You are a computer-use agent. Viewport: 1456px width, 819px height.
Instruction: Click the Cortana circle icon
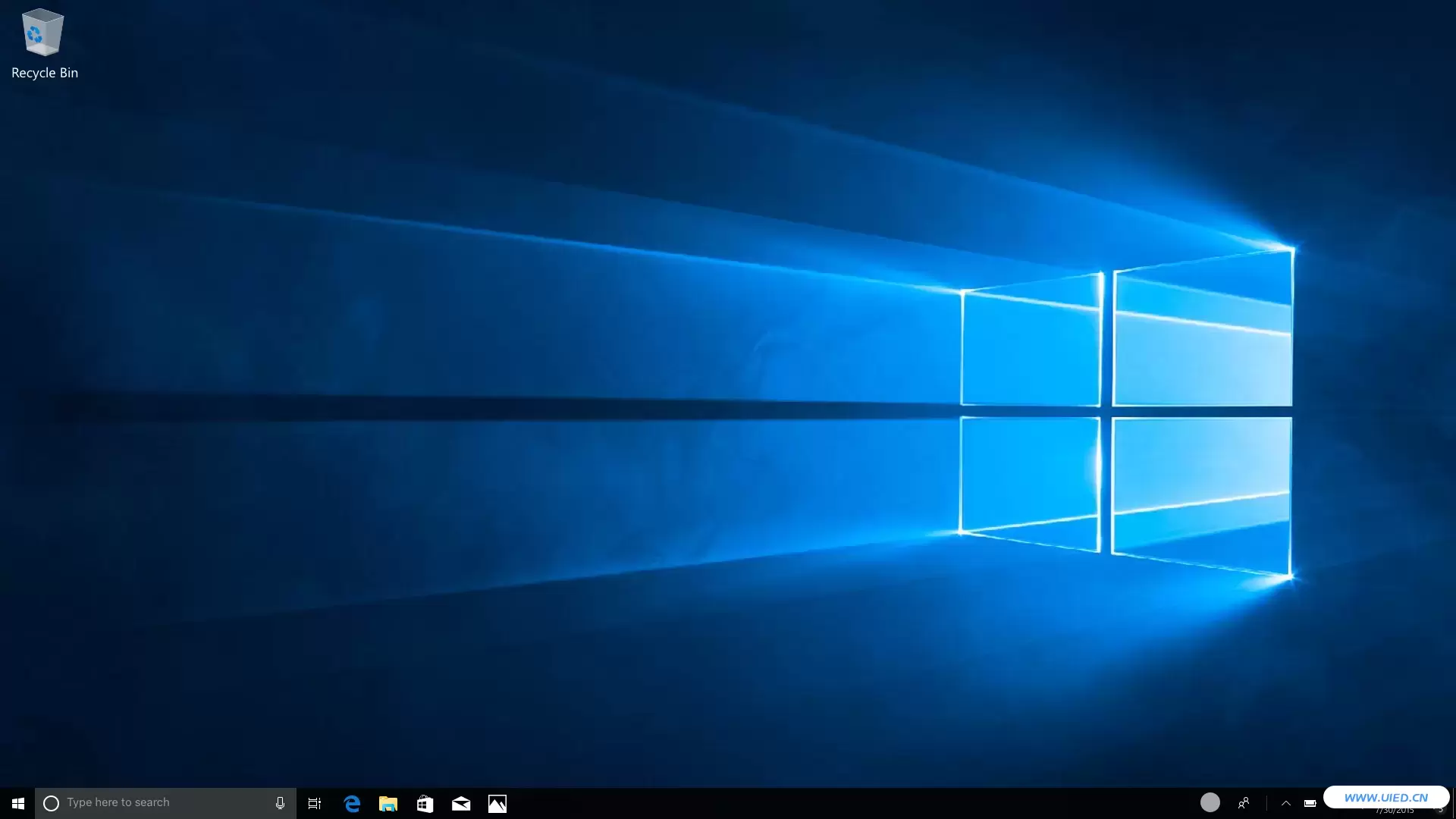[x=51, y=803]
